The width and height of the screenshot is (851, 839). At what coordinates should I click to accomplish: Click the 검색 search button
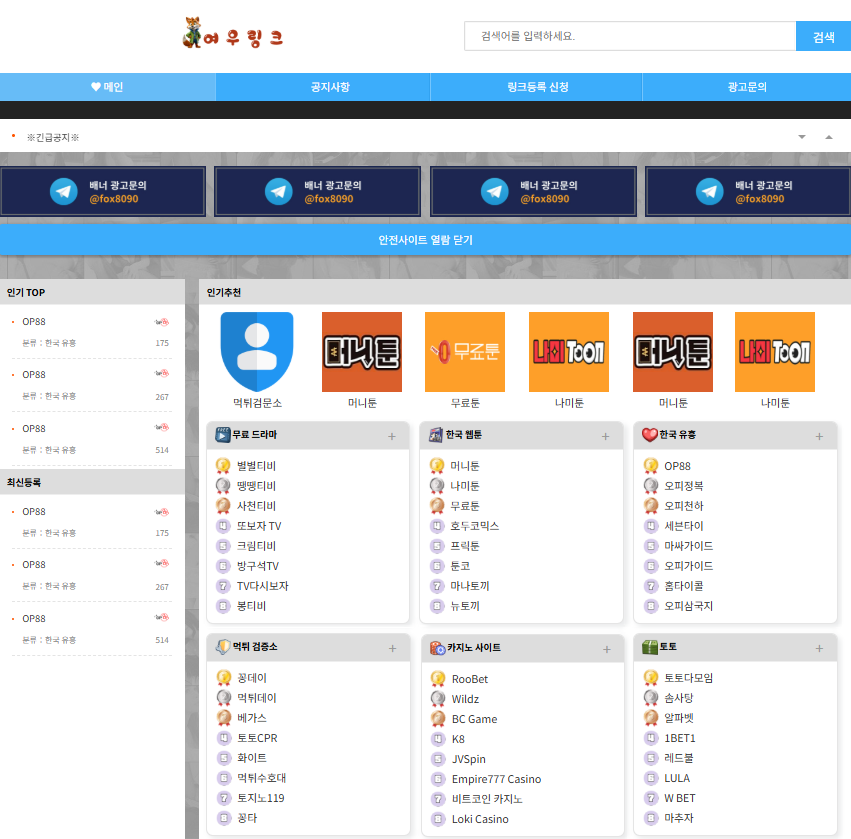823,36
